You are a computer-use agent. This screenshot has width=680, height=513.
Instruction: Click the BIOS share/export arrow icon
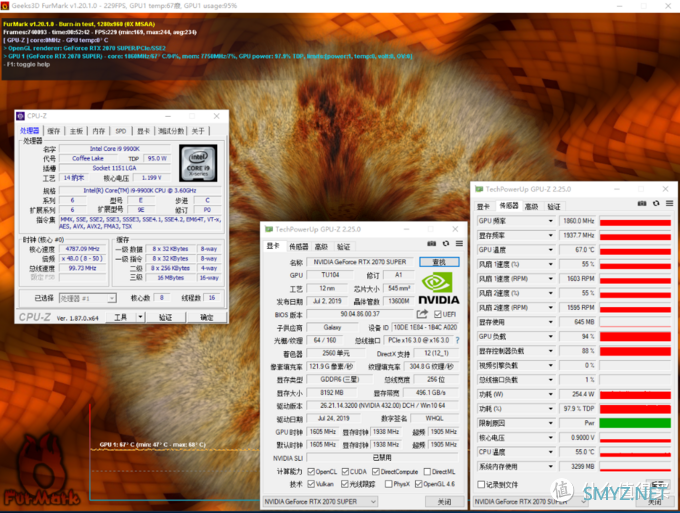click(x=422, y=314)
